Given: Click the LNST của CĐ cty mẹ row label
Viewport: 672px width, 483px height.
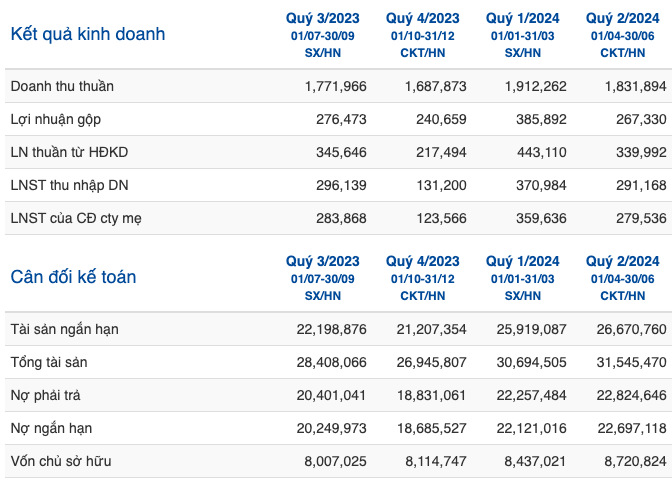Looking at the screenshot, I should (76, 218).
